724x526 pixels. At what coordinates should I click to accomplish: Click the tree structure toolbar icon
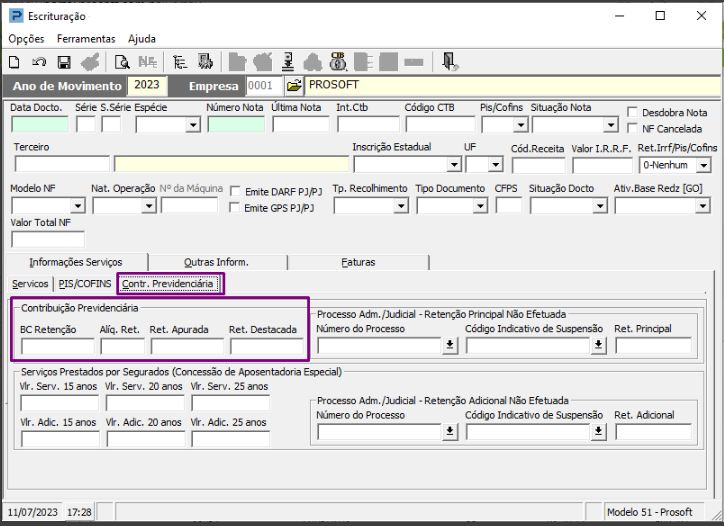coord(180,62)
